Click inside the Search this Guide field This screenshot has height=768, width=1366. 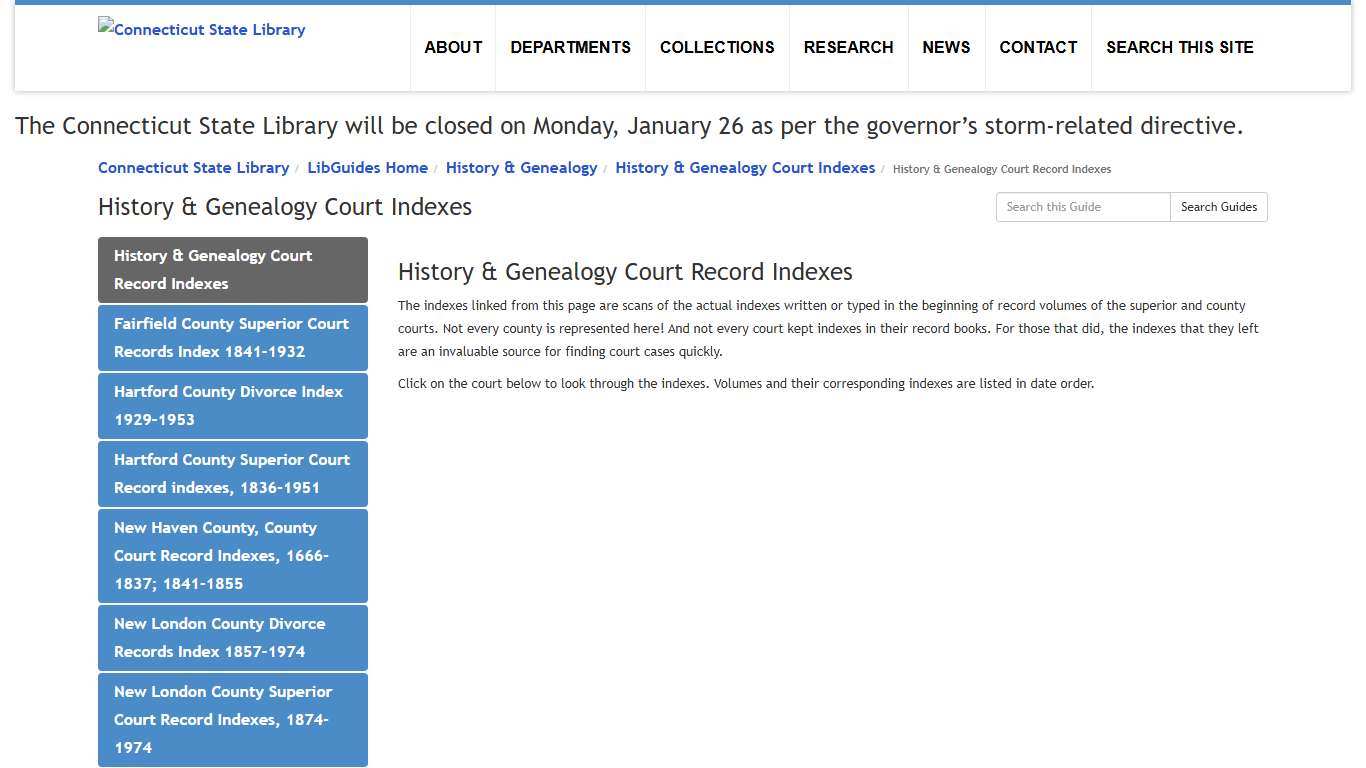point(1082,207)
